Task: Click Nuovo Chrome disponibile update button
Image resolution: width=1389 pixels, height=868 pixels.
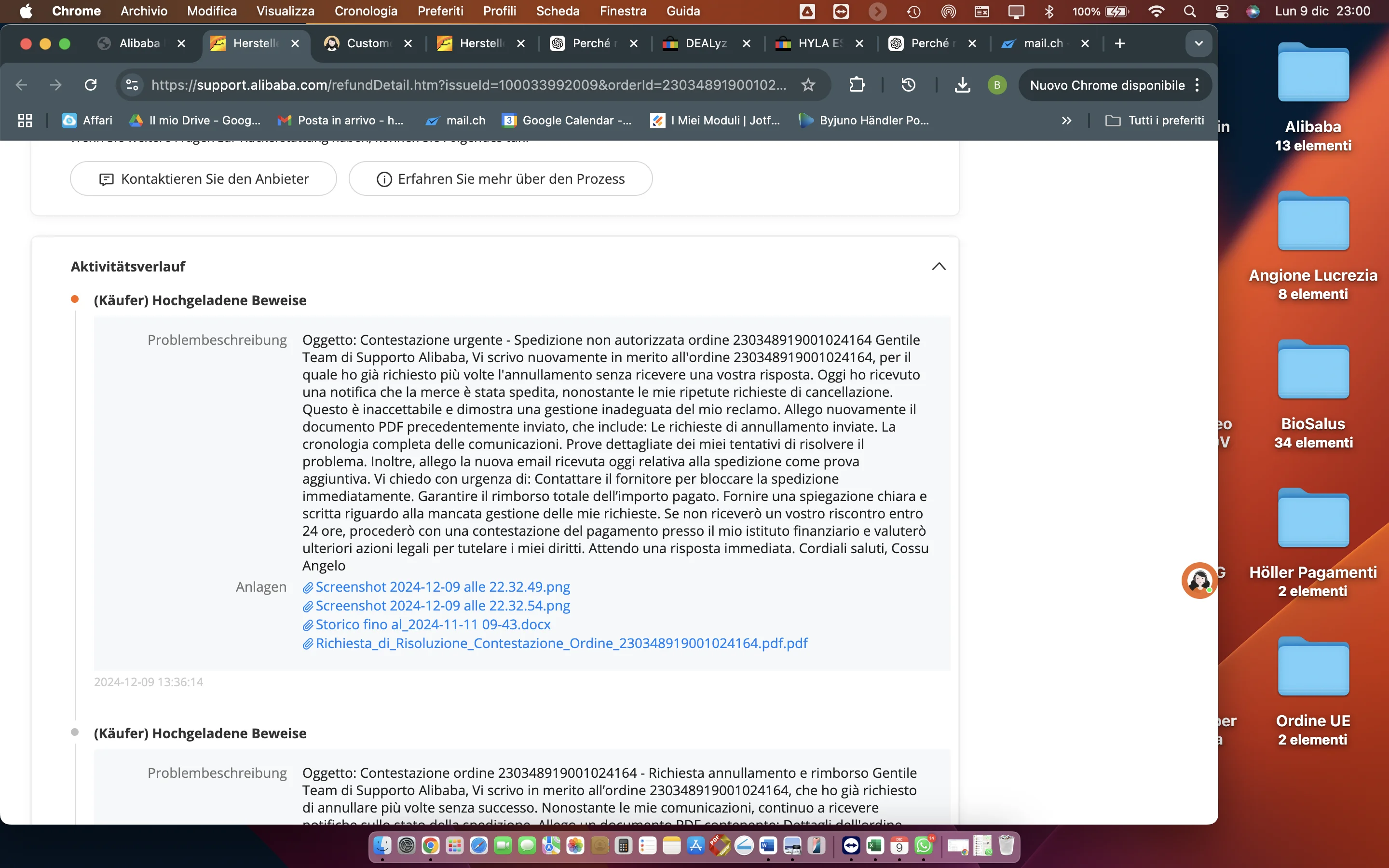Action: pos(1106,85)
